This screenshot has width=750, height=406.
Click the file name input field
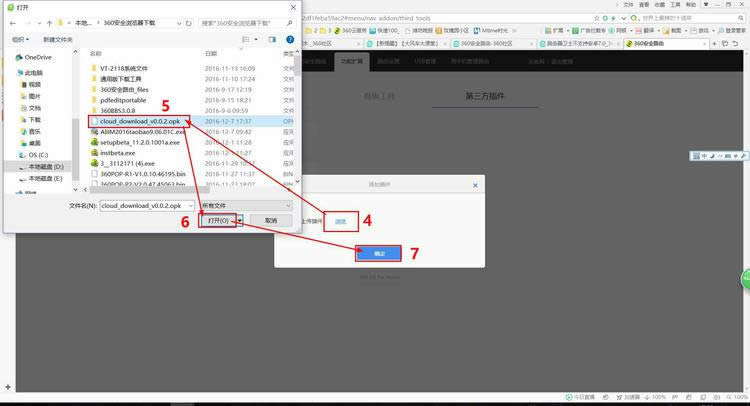click(x=147, y=206)
